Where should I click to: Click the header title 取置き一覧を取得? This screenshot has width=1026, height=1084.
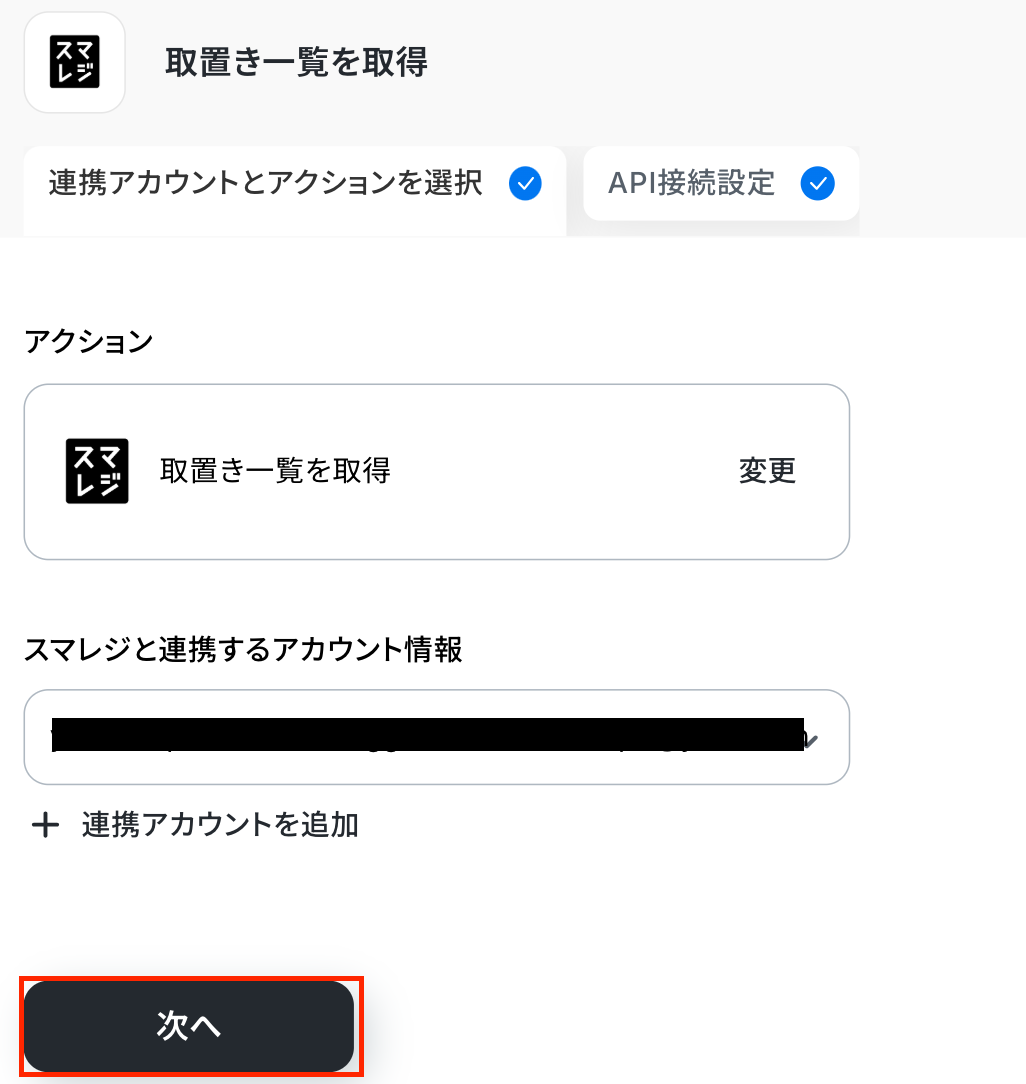(x=296, y=63)
